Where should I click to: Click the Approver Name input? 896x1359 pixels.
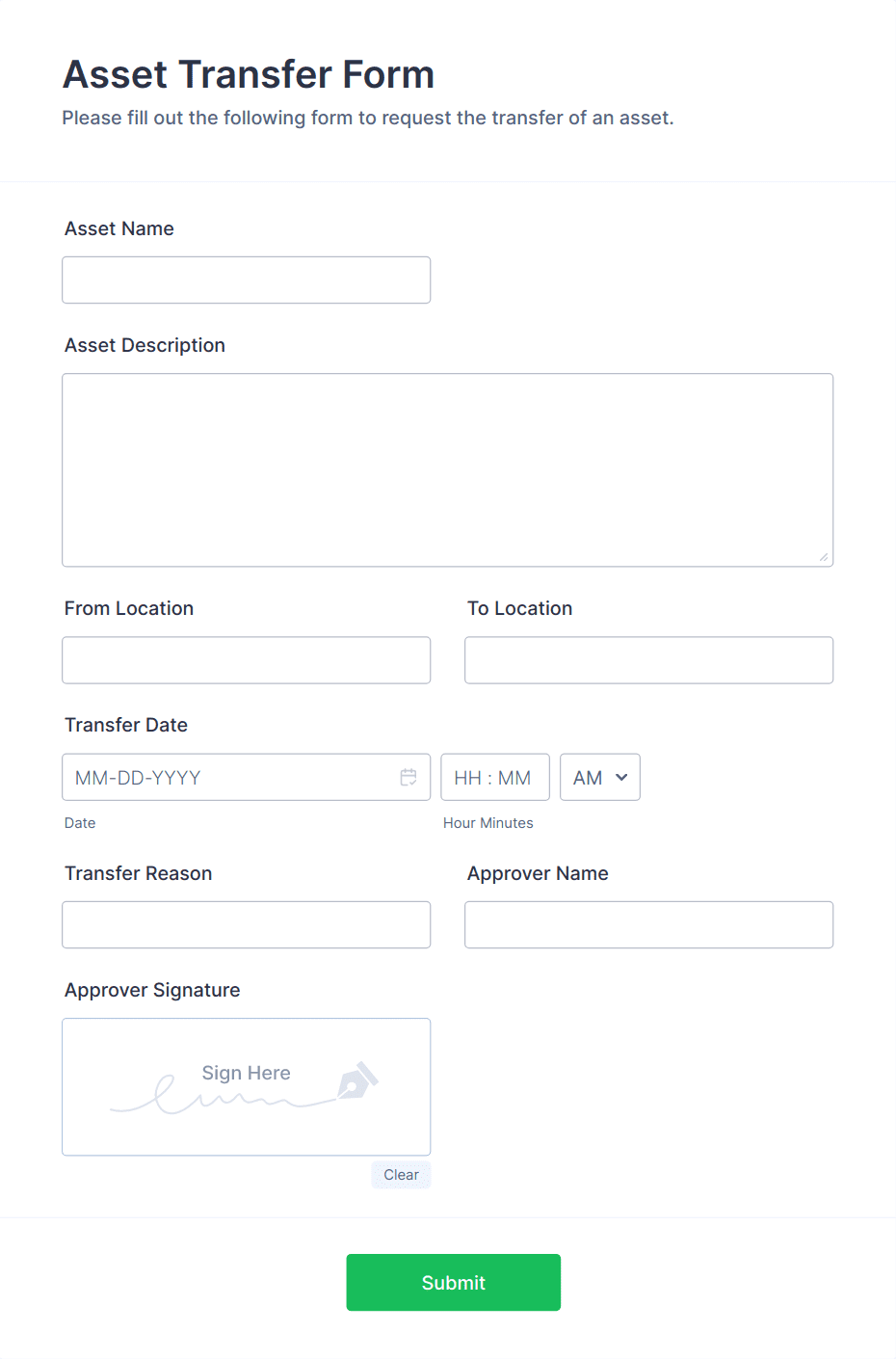click(647, 924)
